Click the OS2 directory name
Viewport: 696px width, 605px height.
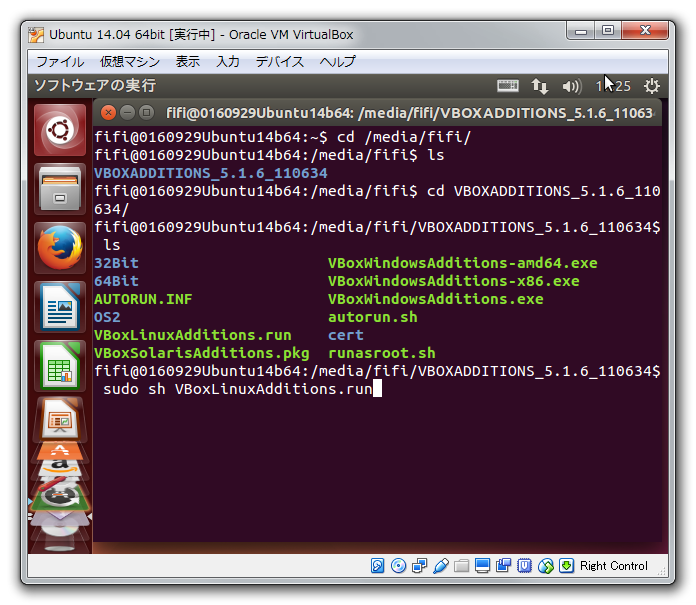(x=107, y=317)
